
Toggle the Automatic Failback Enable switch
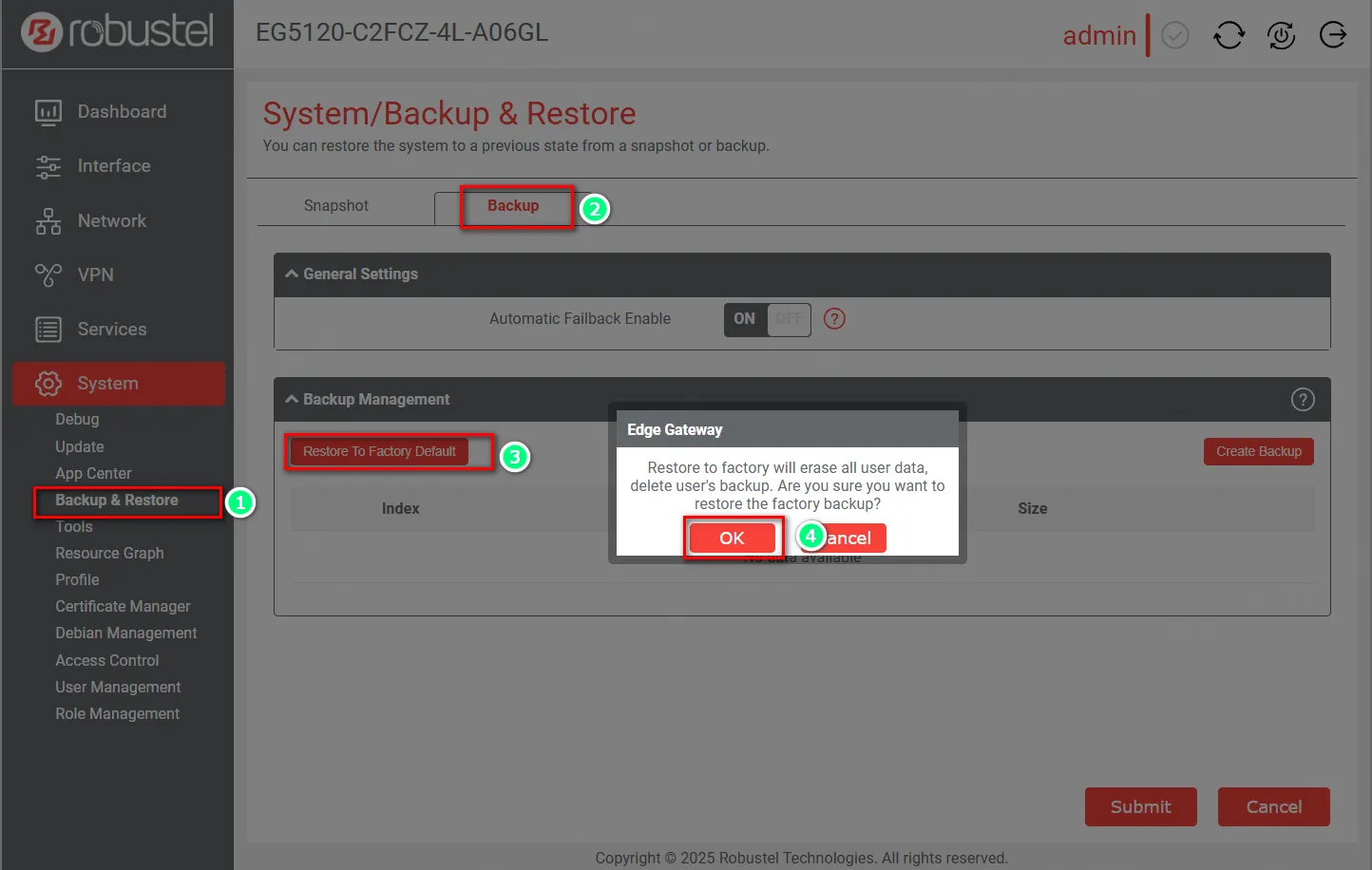pos(767,319)
